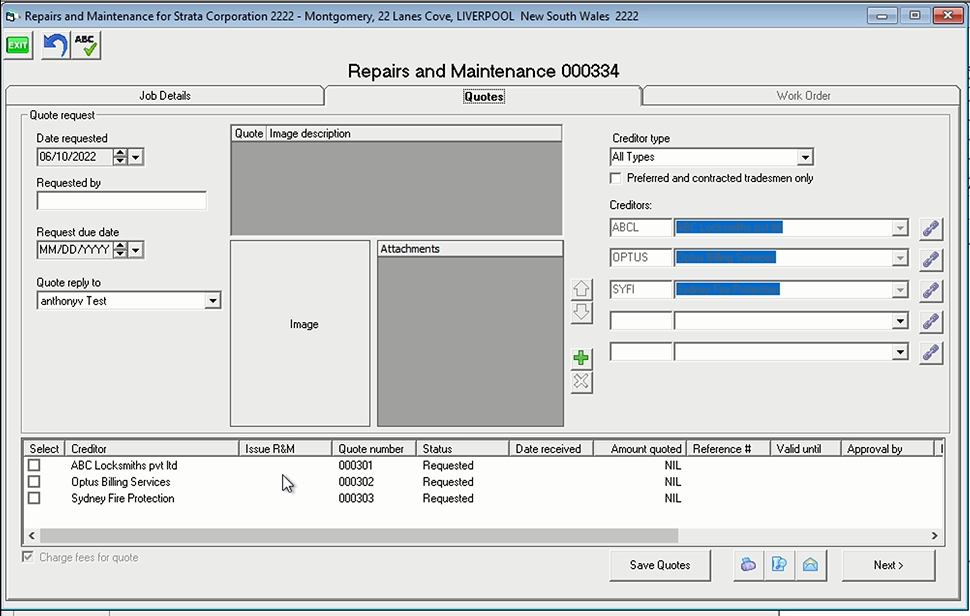Click the Request due date spinner arrows

(x=120, y=250)
